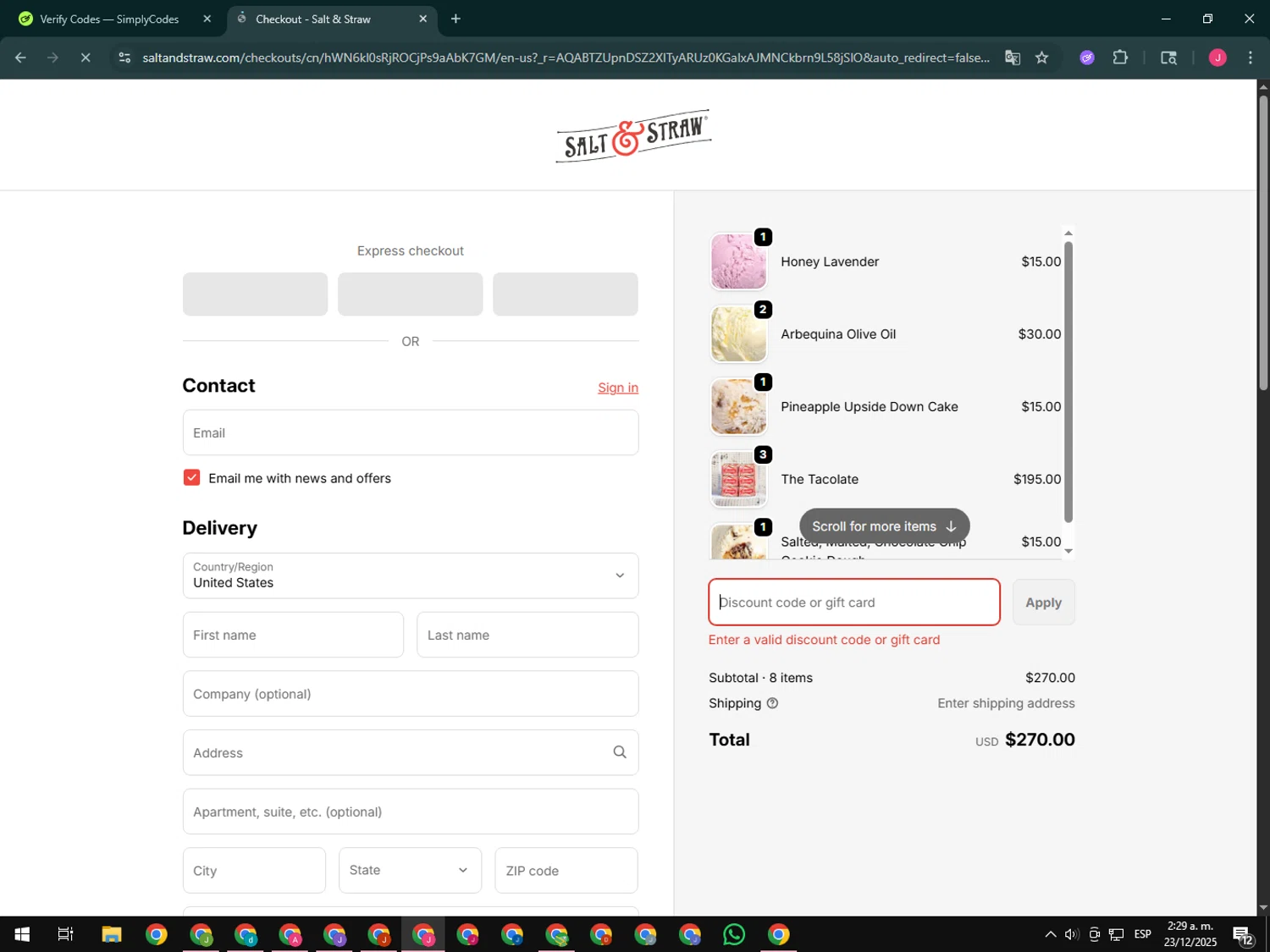Open the volume control in system tray

[1072, 934]
